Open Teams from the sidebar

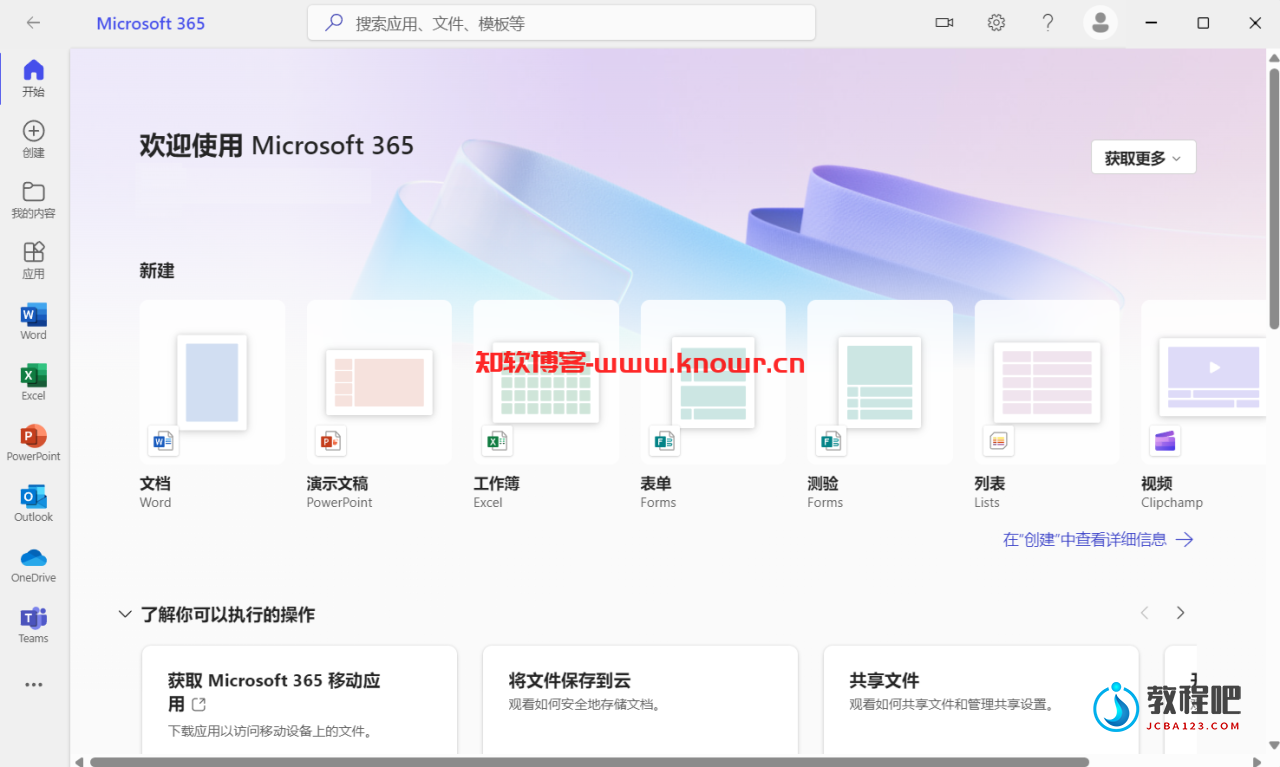(33, 624)
